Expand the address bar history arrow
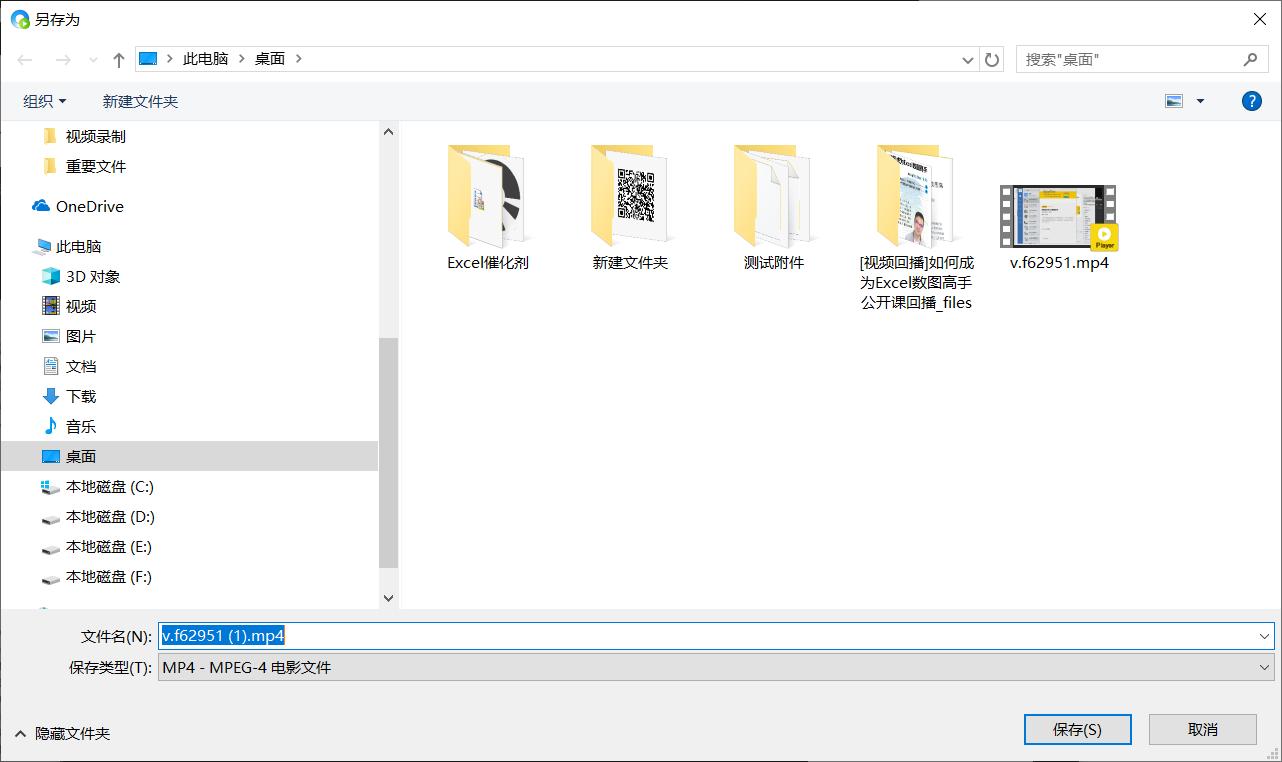 967,59
